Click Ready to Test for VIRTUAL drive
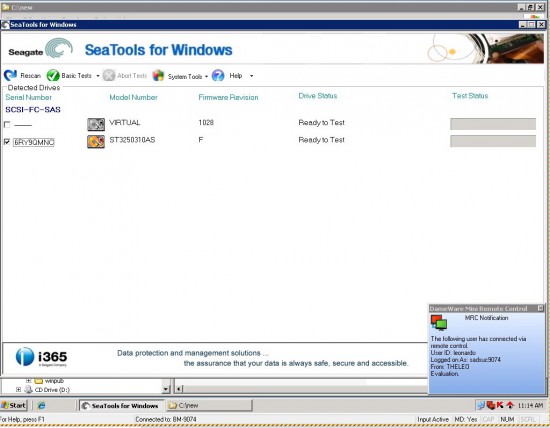This screenshot has height=428, width=550. tap(321, 122)
